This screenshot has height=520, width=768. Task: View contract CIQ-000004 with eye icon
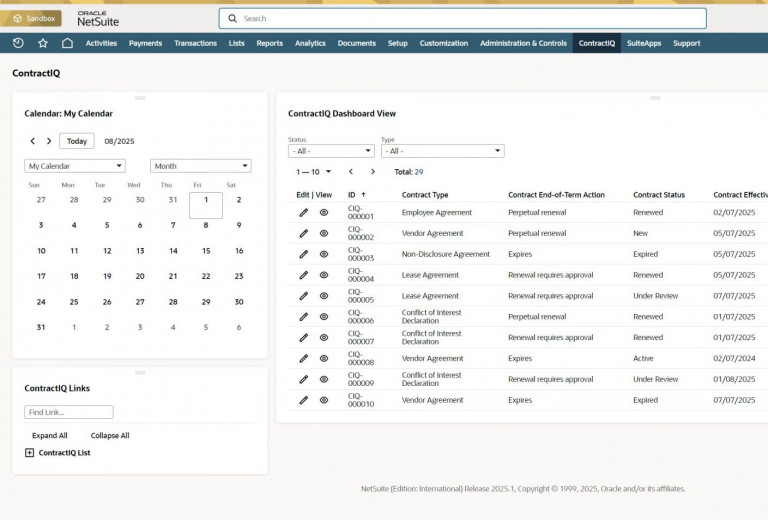point(324,275)
